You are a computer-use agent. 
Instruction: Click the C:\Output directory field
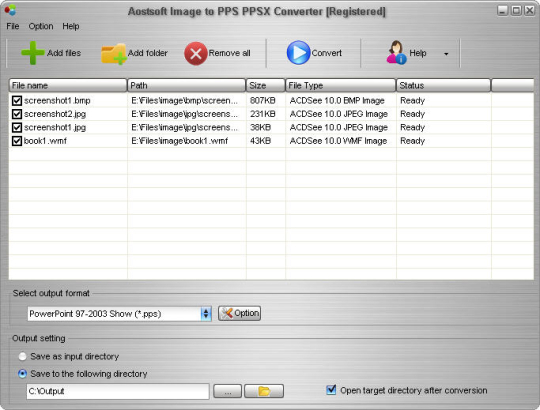pyautogui.click(x=118, y=391)
